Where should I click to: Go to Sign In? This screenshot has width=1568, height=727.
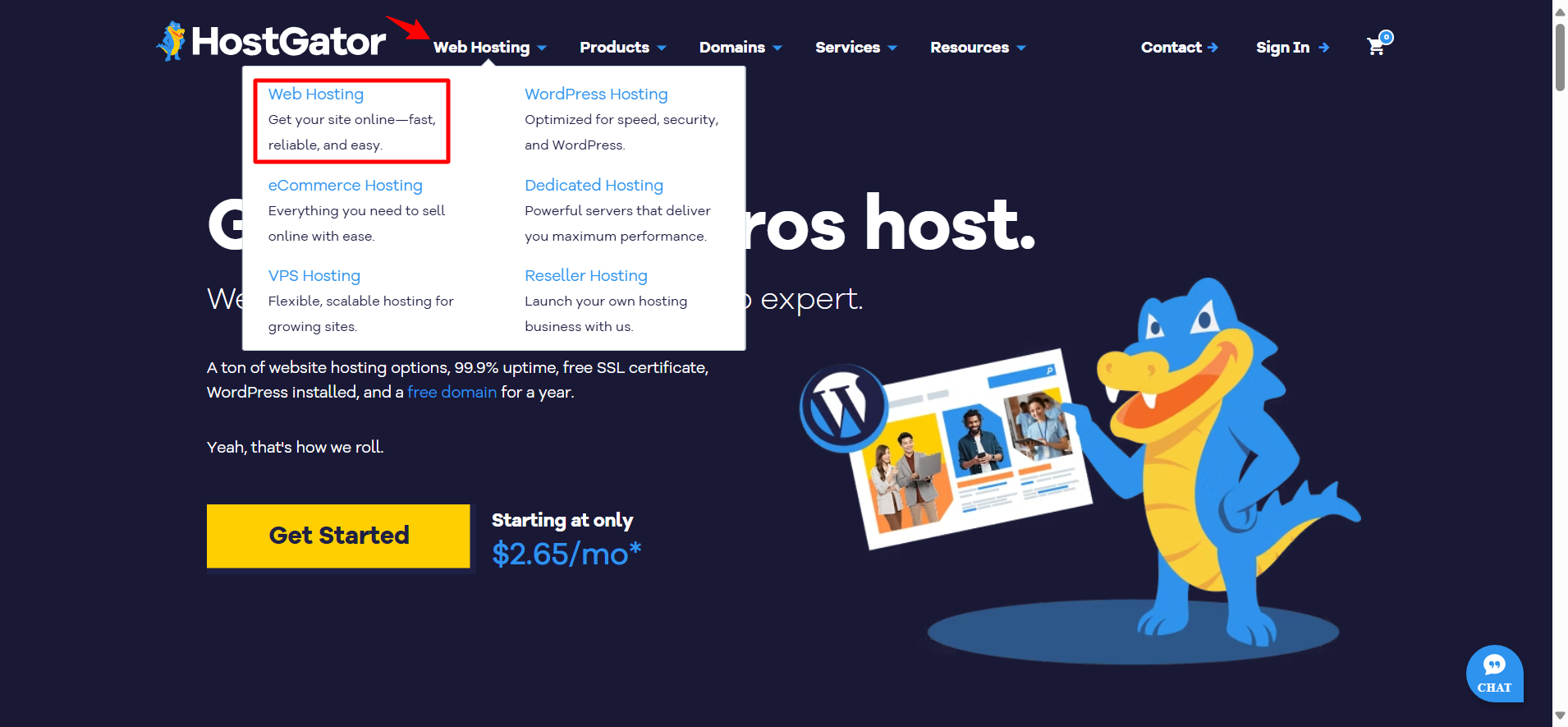(1283, 48)
